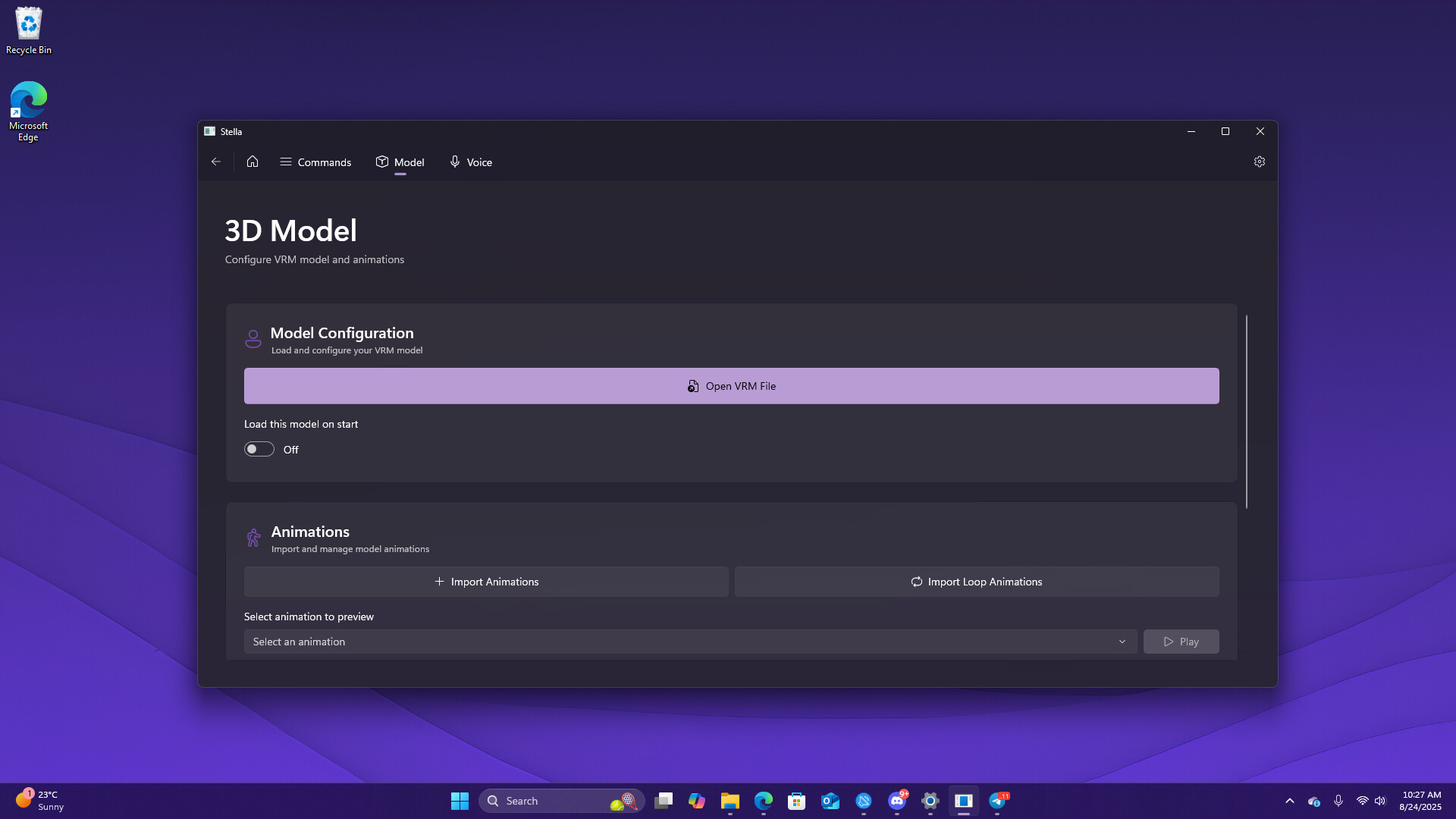Enable Load this model on start
This screenshot has height=819, width=1456.
pyautogui.click(x=259, y=450)
